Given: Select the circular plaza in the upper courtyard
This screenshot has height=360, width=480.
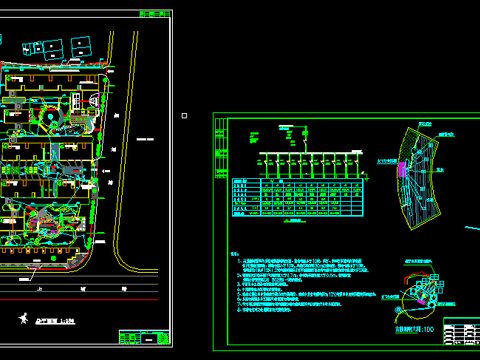Looking at the screenshot, I should point(51,117).
